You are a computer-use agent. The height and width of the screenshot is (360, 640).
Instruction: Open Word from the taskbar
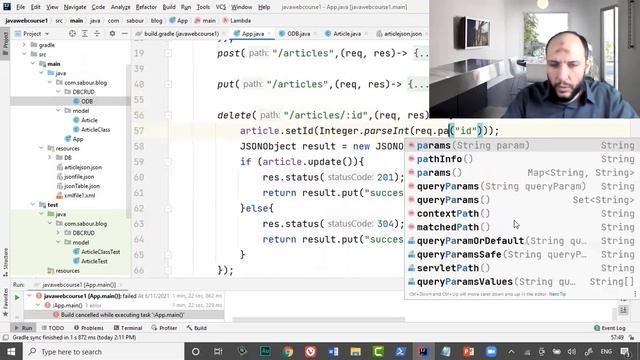(x=333, y=351)
